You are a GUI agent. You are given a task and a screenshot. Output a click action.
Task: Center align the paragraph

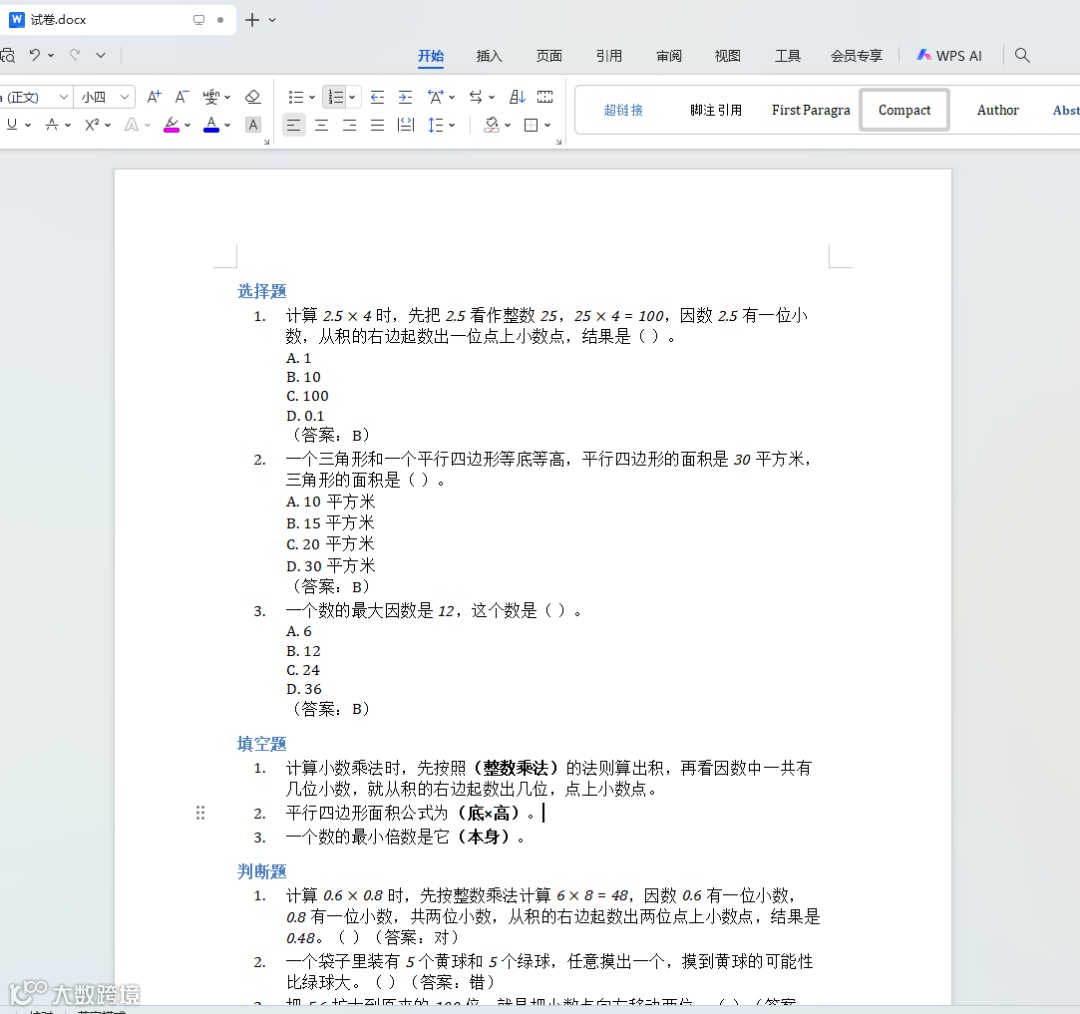coord(322,125)
